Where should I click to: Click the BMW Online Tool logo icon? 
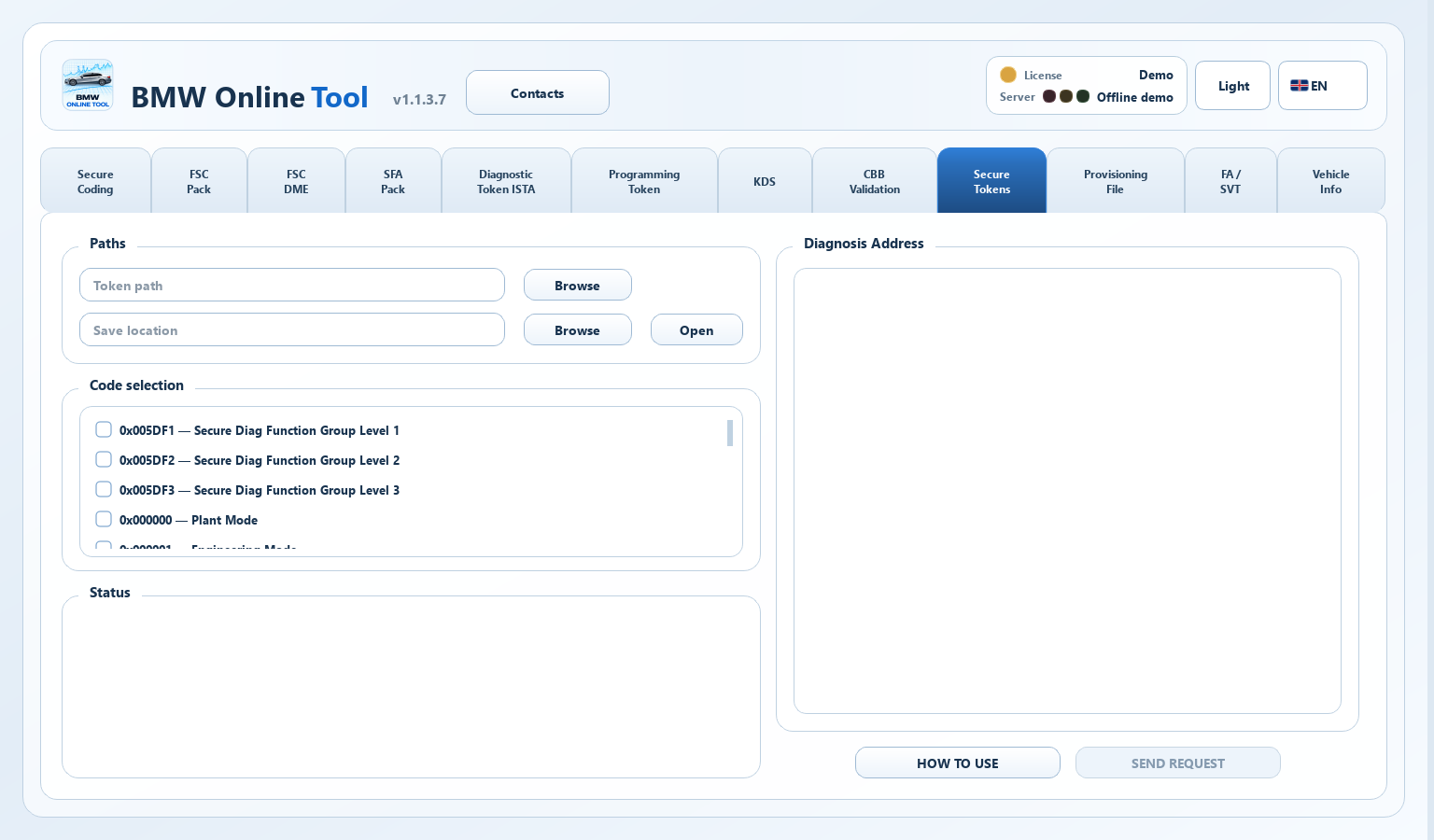click(x=88, y=85)
